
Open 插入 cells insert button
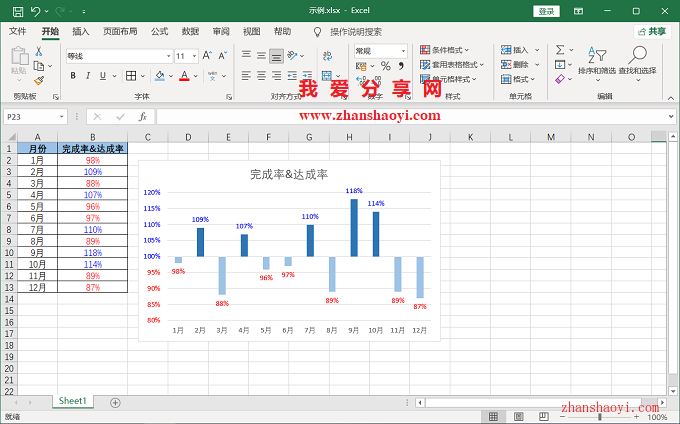click(x=514, y=50)
